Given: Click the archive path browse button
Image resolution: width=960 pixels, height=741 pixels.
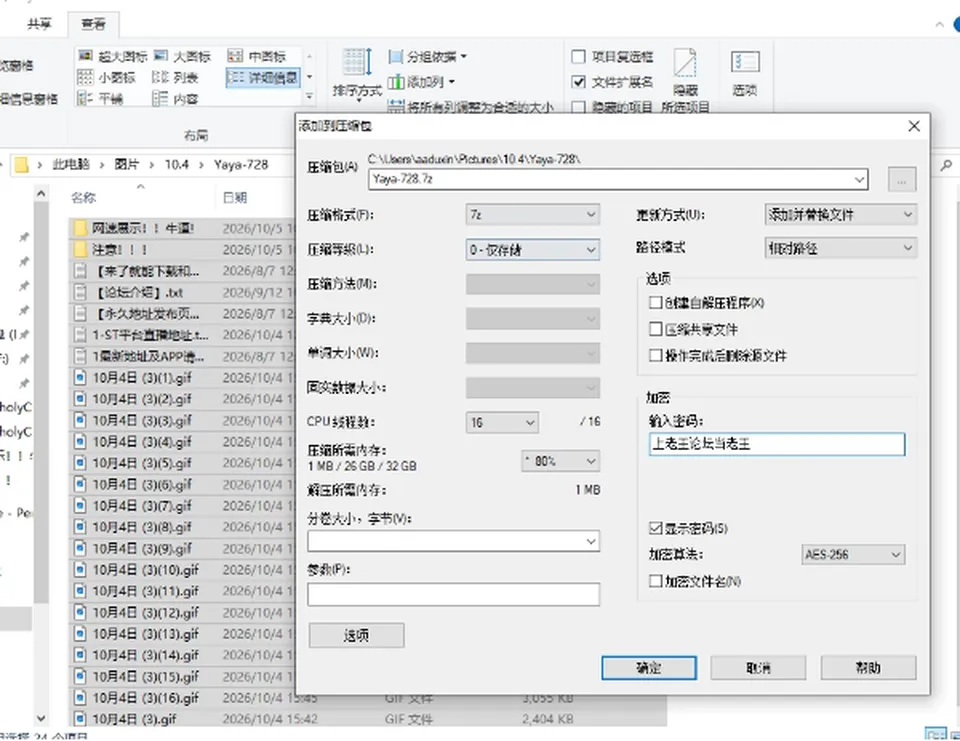Looking at the screenshot, I should (902, 179).
